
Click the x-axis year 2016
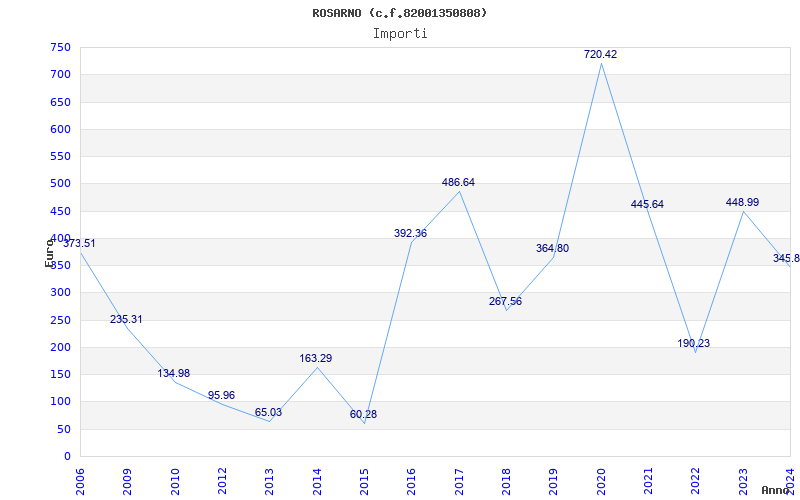click(412, 482)
